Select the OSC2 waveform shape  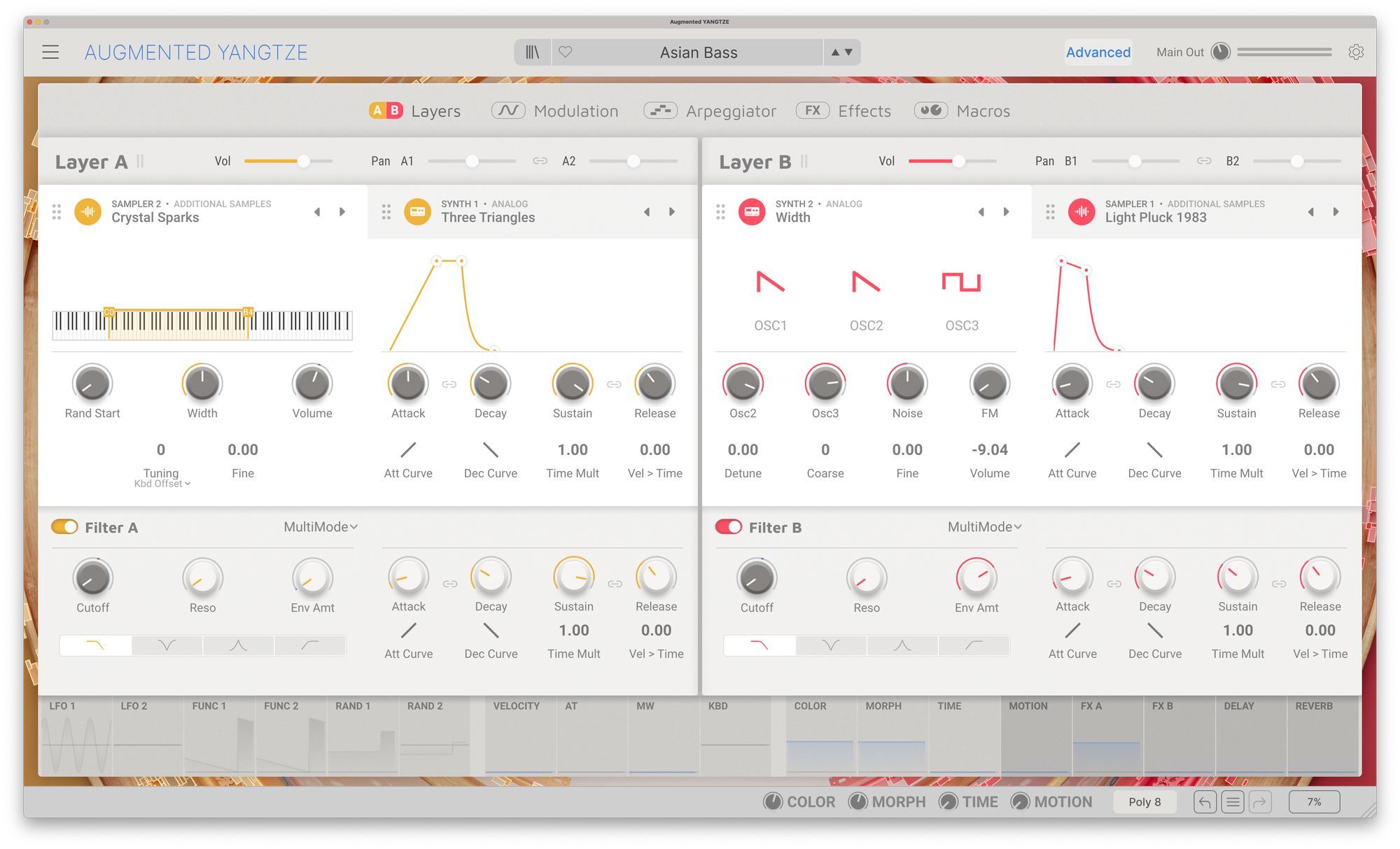[x=866, y=282]
